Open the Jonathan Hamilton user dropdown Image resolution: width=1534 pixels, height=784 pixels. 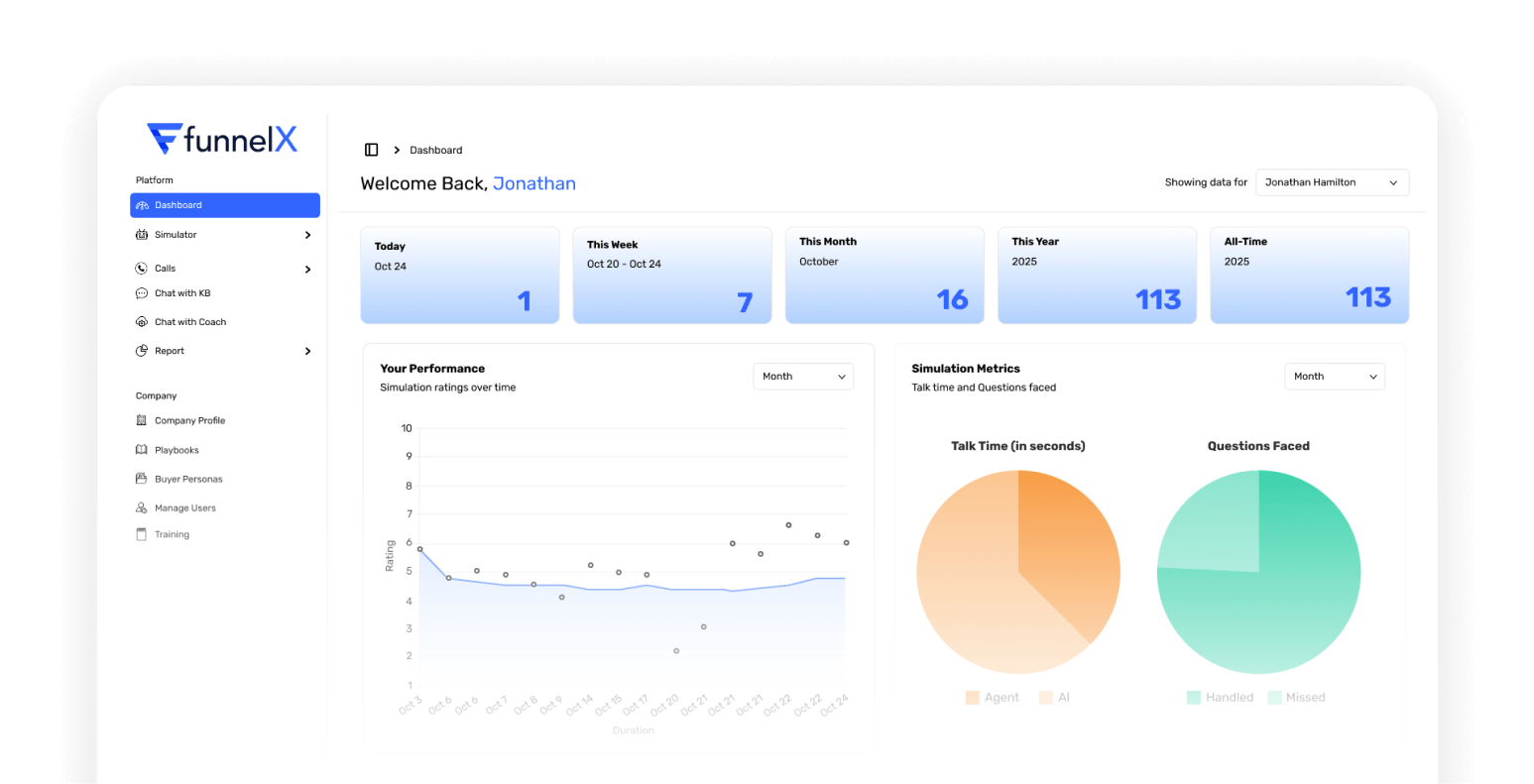point(1332,182)
